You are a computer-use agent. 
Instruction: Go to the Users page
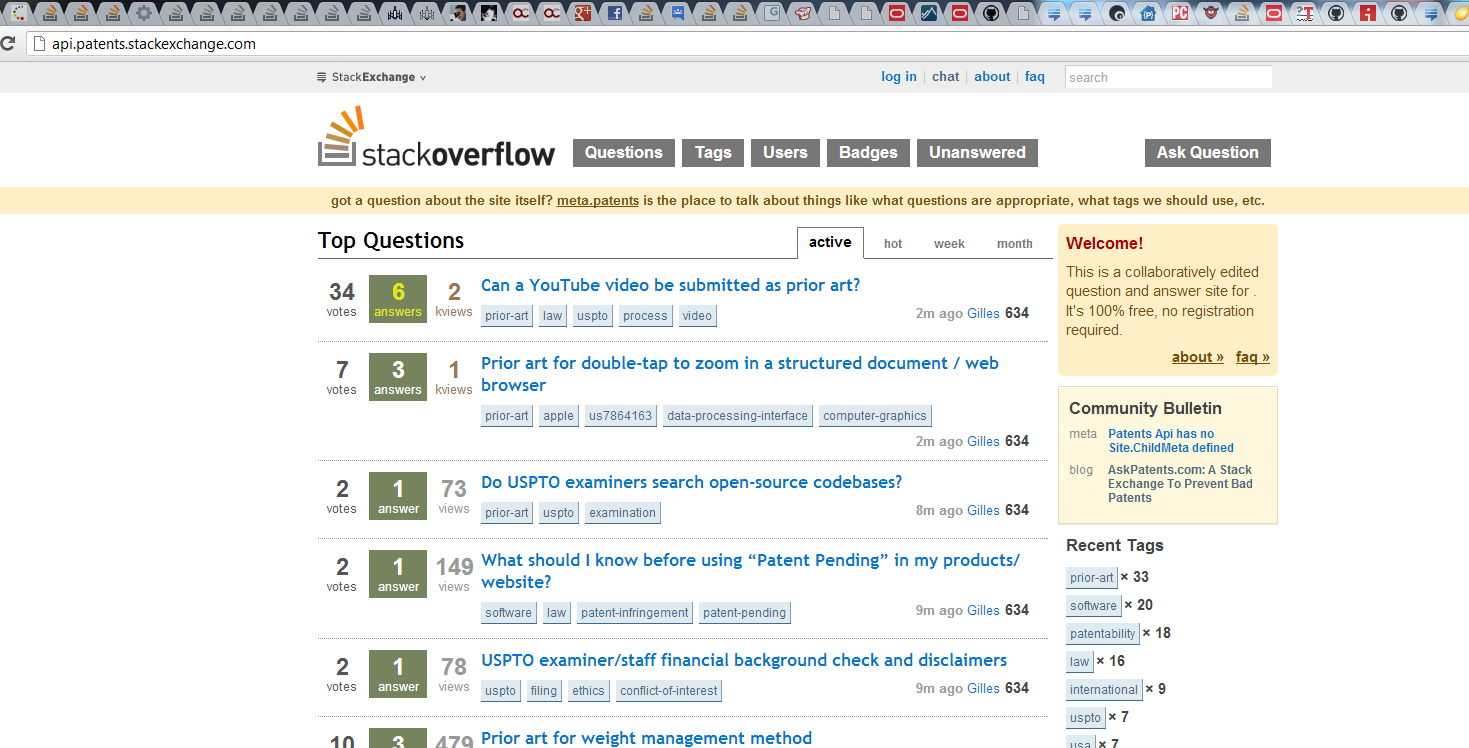coord(785,153)
